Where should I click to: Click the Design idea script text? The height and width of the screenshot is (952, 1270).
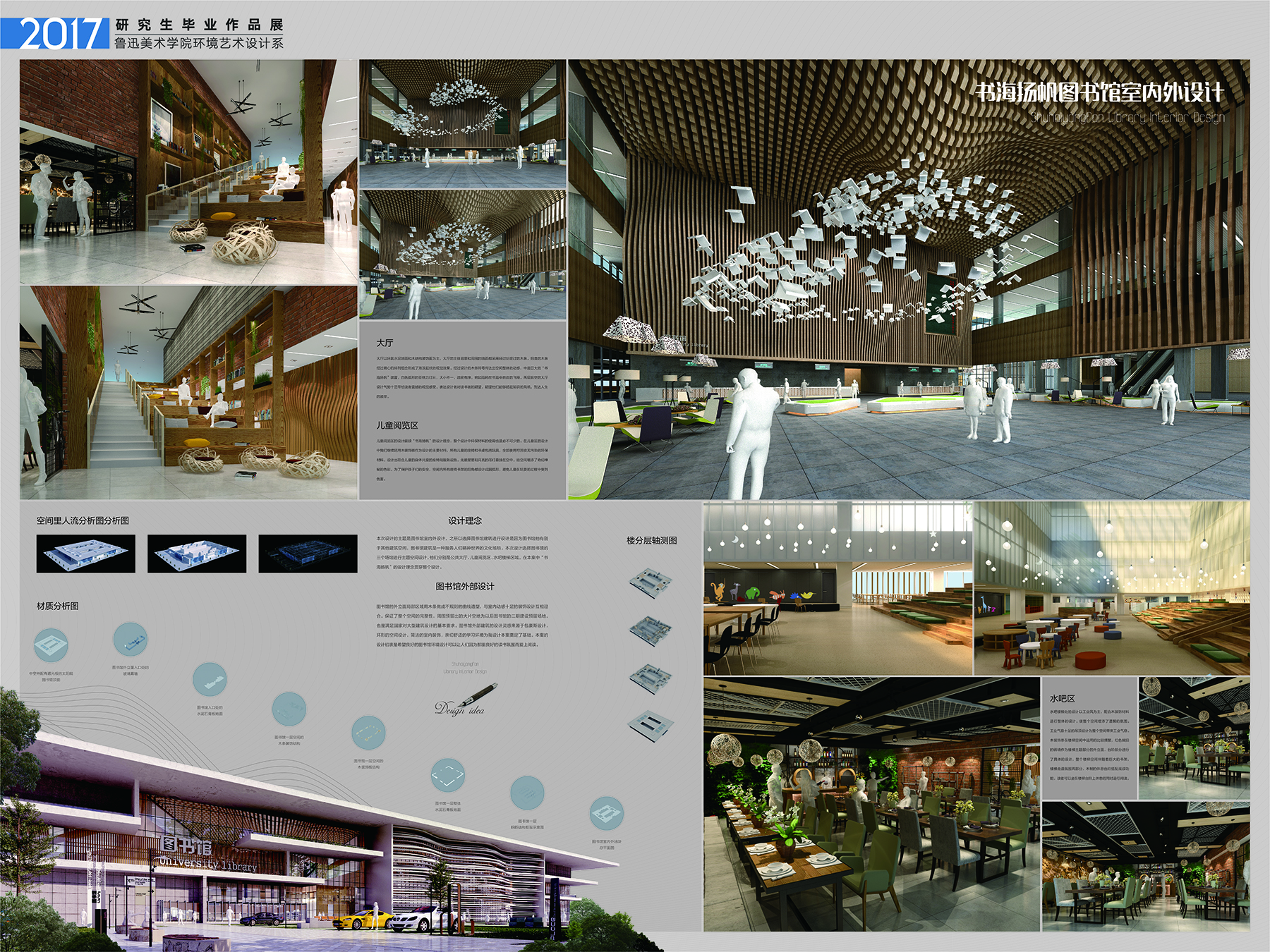460,708
